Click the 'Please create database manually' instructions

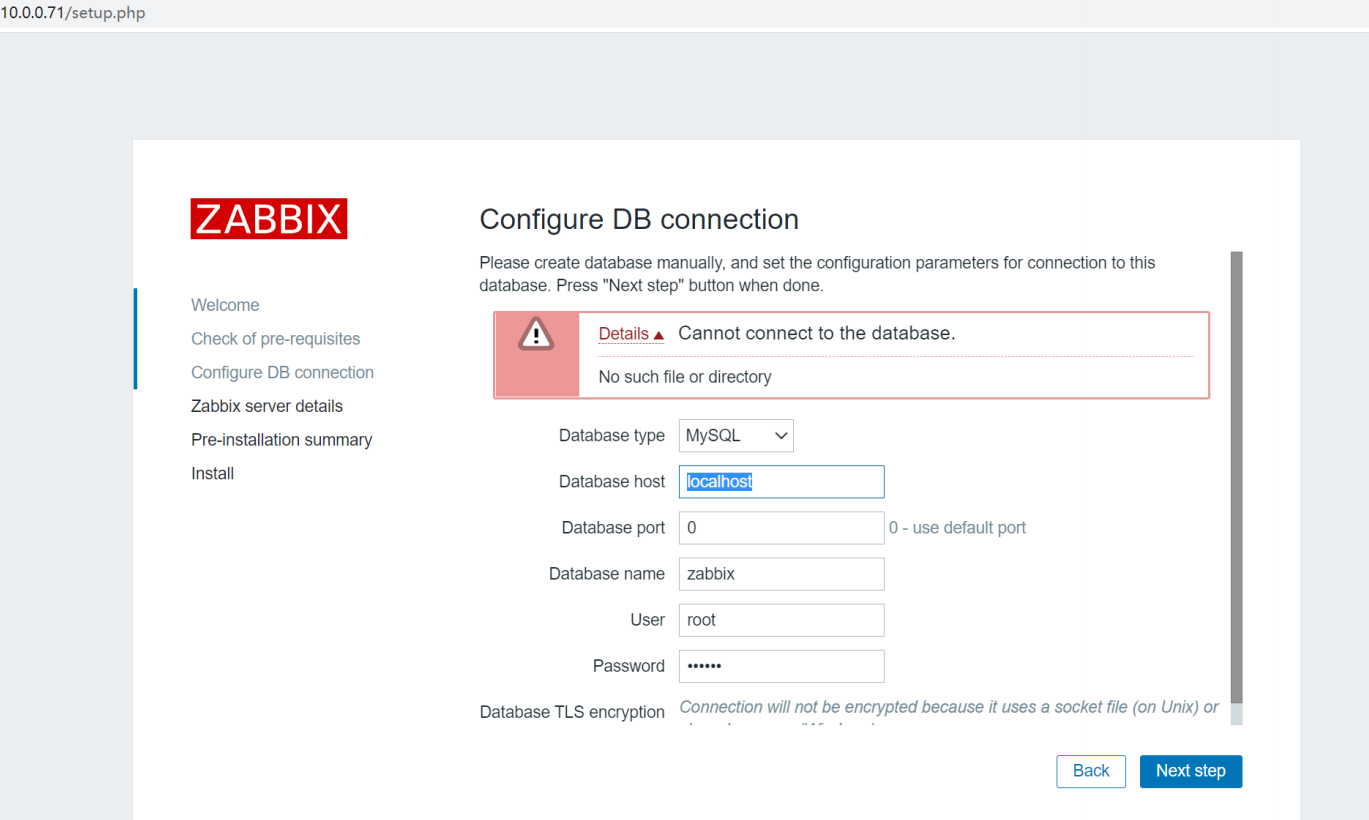817,274
